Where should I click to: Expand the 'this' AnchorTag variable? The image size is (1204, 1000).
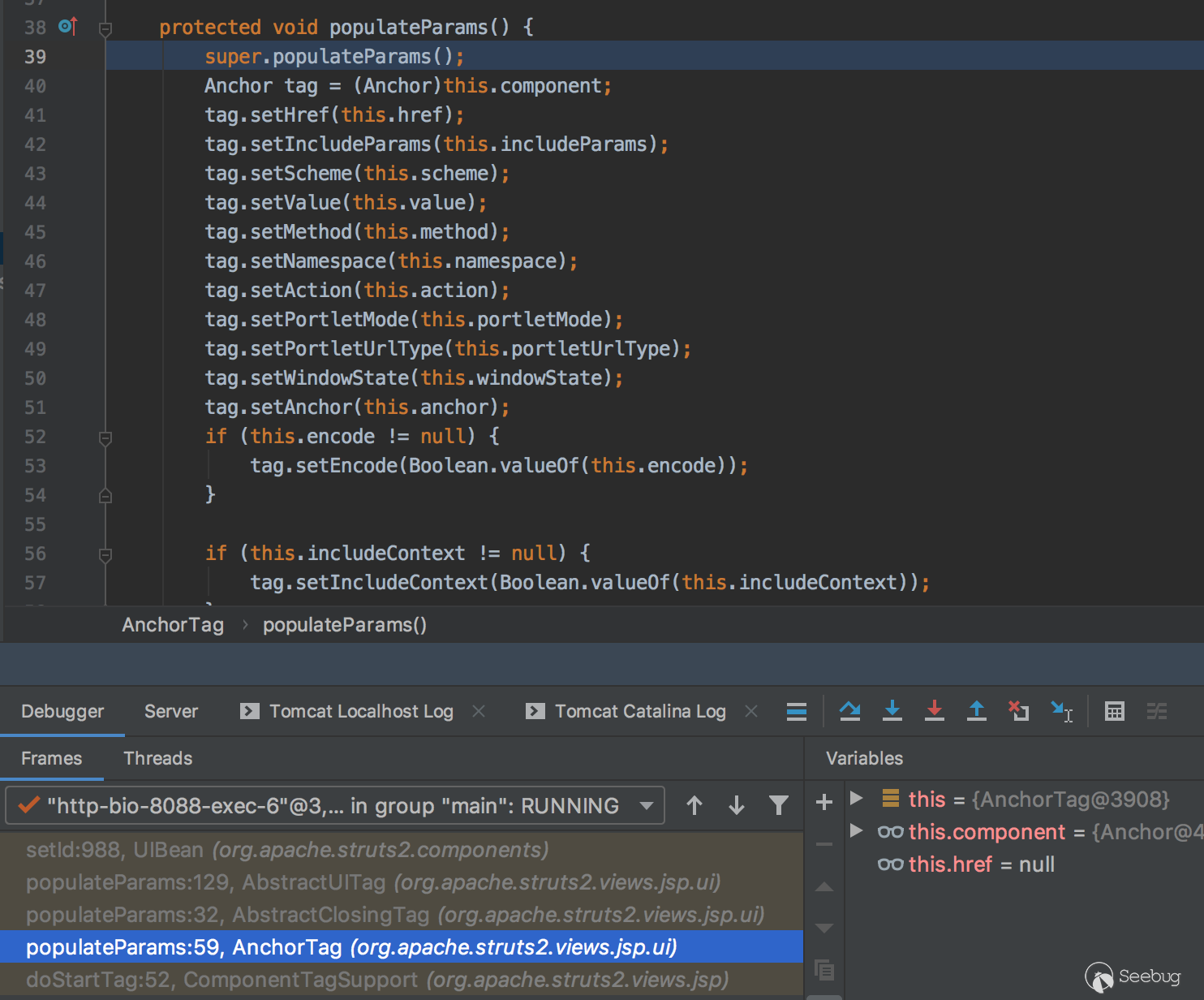pyautogui.click(x=856, y=798)
